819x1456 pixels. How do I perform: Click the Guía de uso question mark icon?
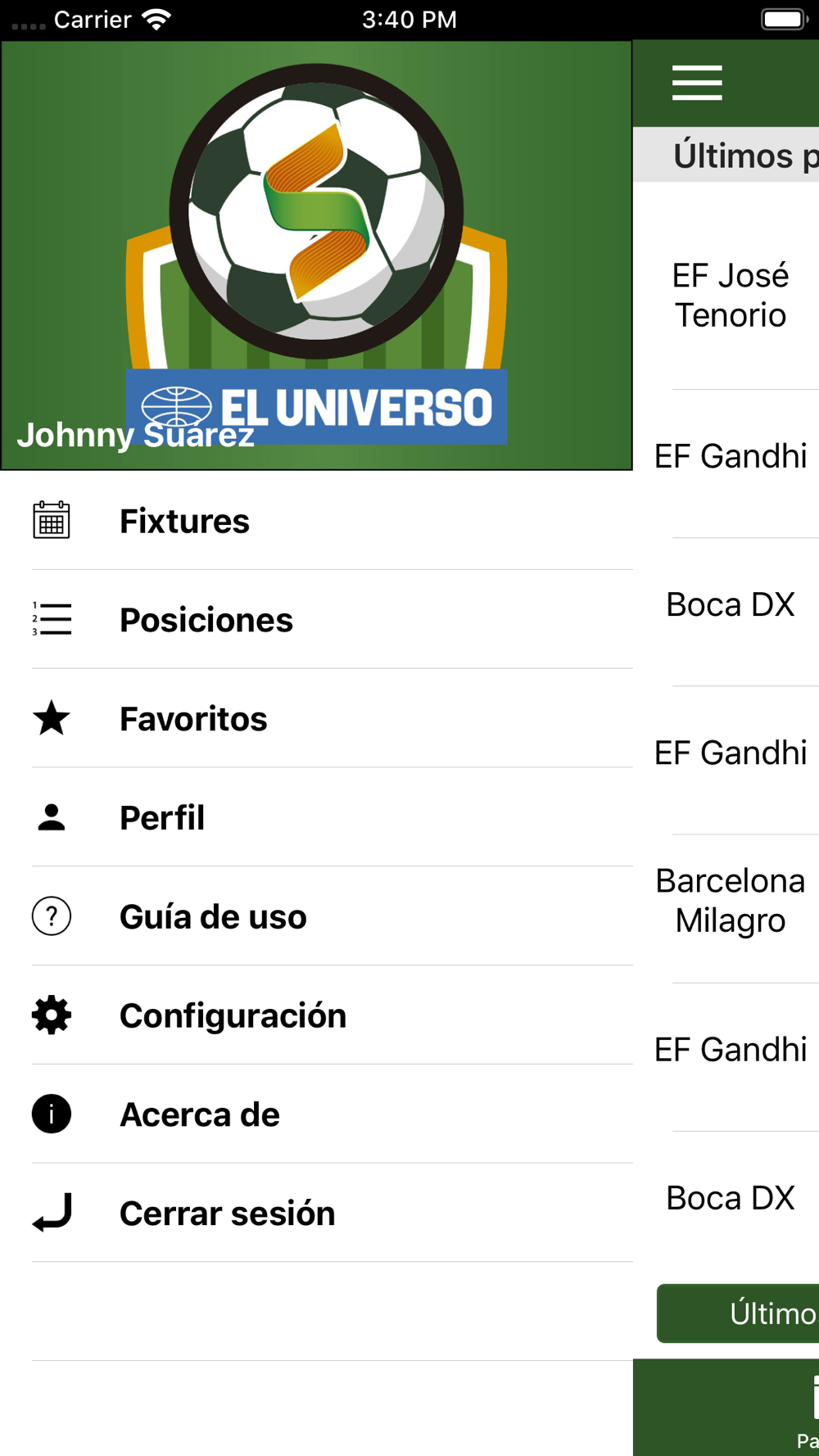52,916
